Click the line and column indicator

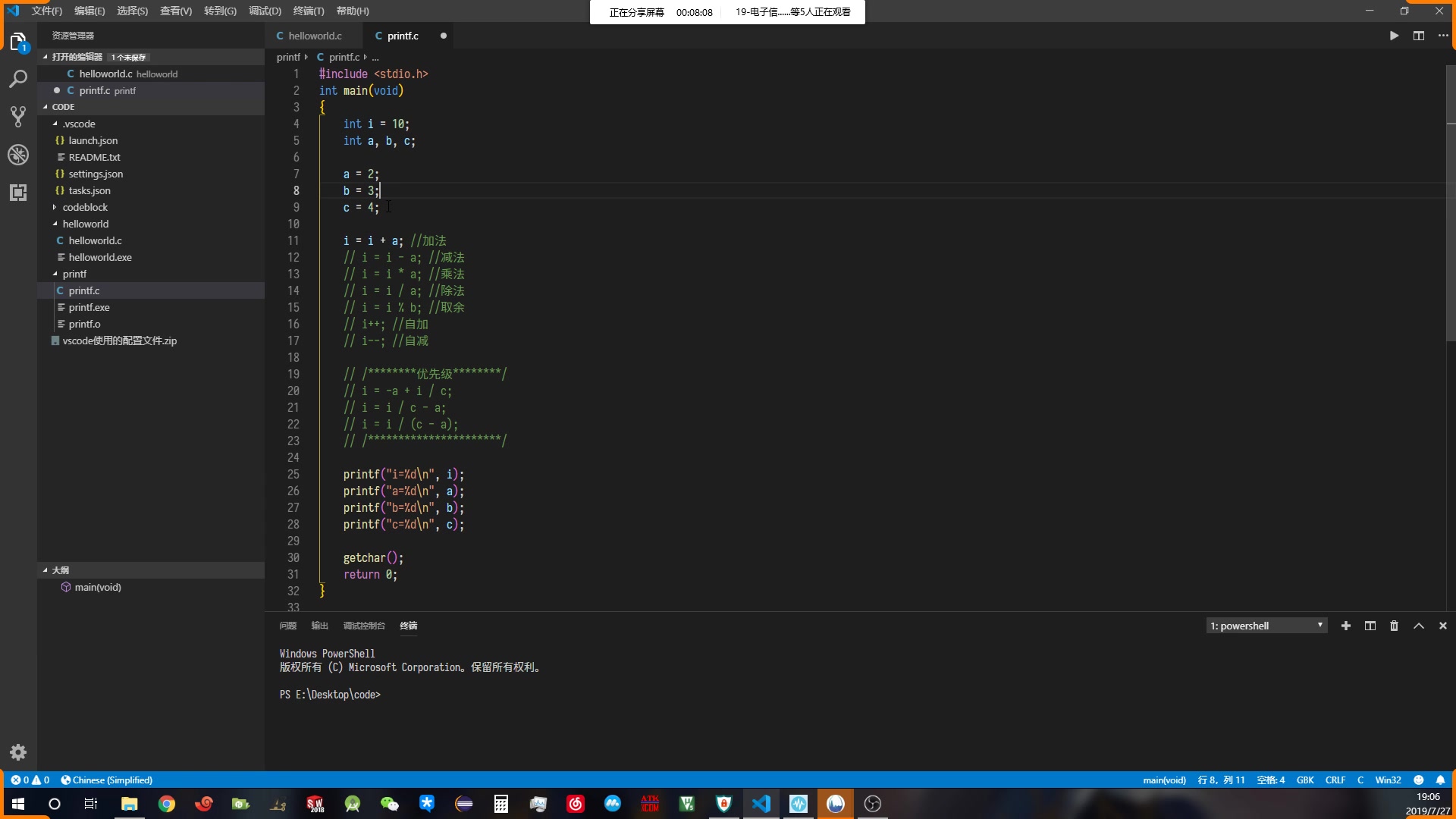[x=1221, y=780]
